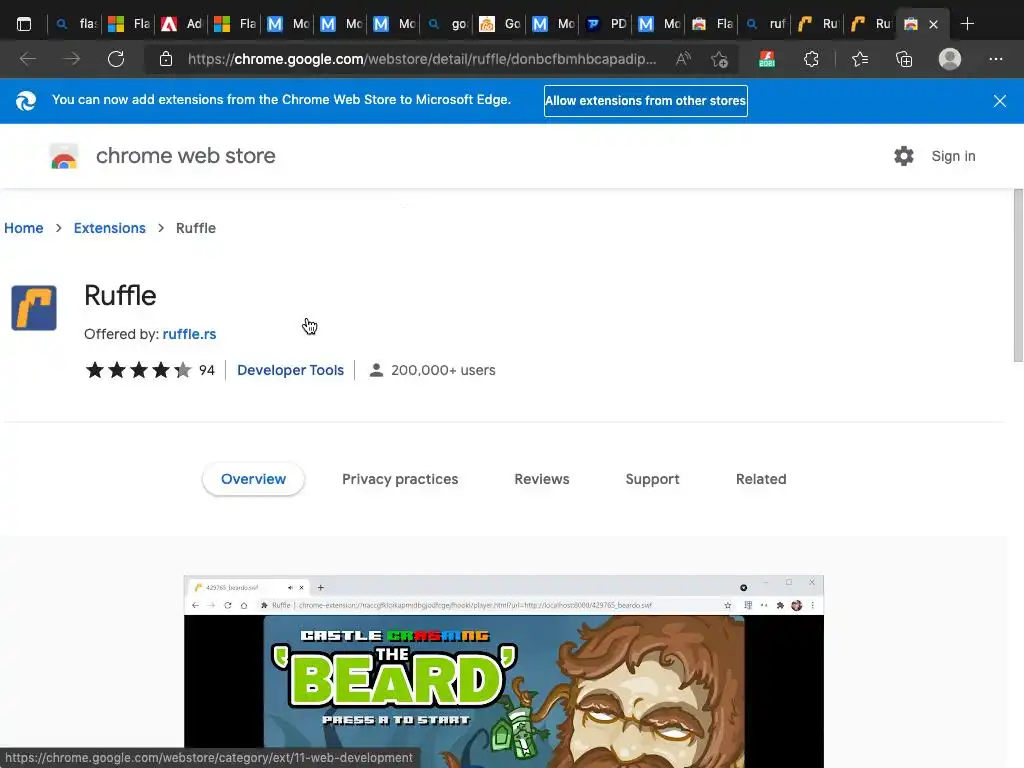Screen dimensions: 1024x768
Task: Open Chrome Web Store settings gear
Action: 904,156
